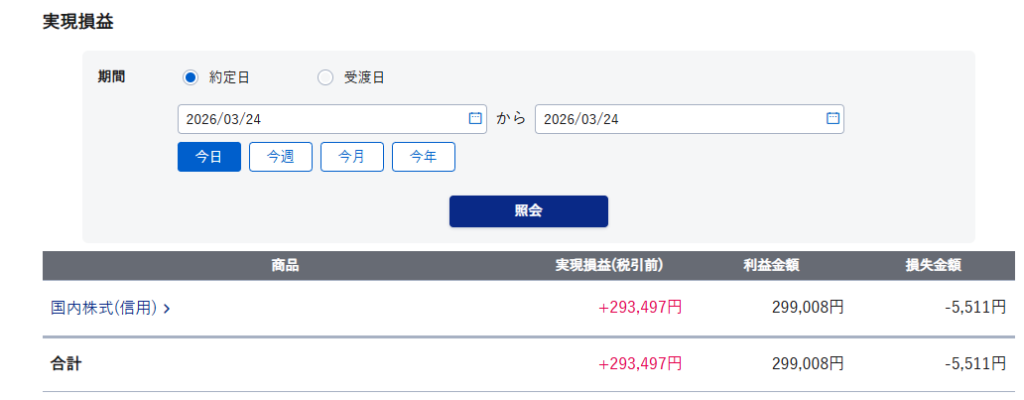Open the end date calendar picker icon
Viewport: 1024px width, 400px height.
pyautogui.click(x=832, y=119)
